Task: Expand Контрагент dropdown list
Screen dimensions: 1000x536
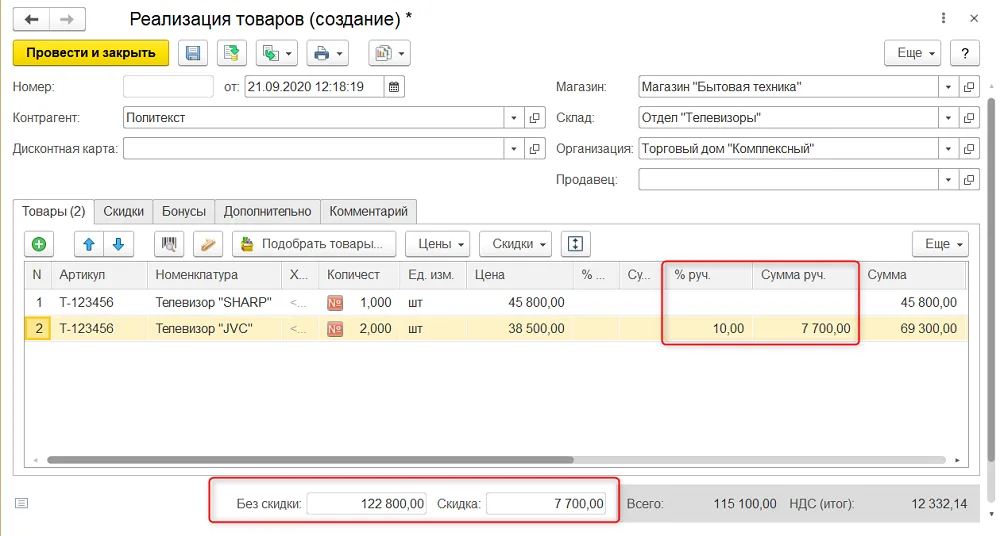Action: [x=513, y=118]
